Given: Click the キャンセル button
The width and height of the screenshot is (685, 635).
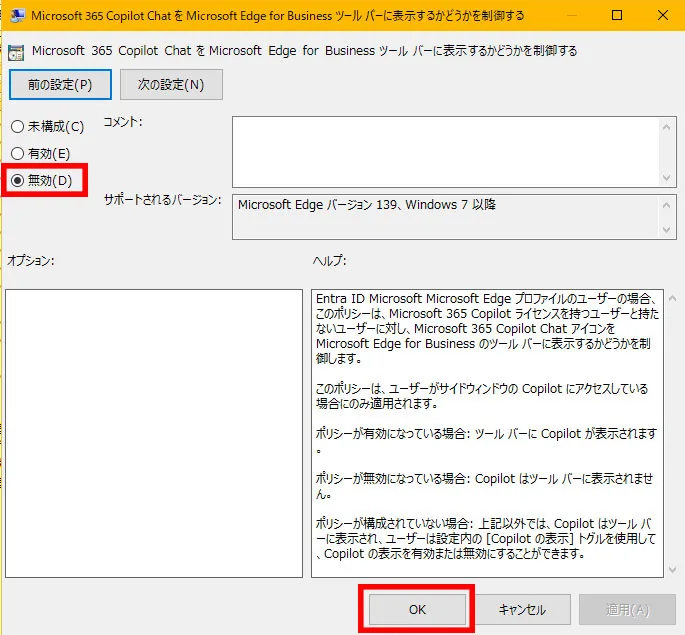Looking at the screenshot, I should point(522,609).
